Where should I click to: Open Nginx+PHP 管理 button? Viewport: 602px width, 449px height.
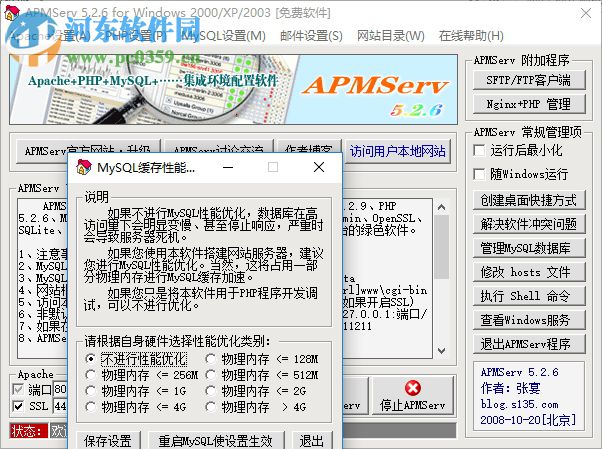[x=529, y=104]
